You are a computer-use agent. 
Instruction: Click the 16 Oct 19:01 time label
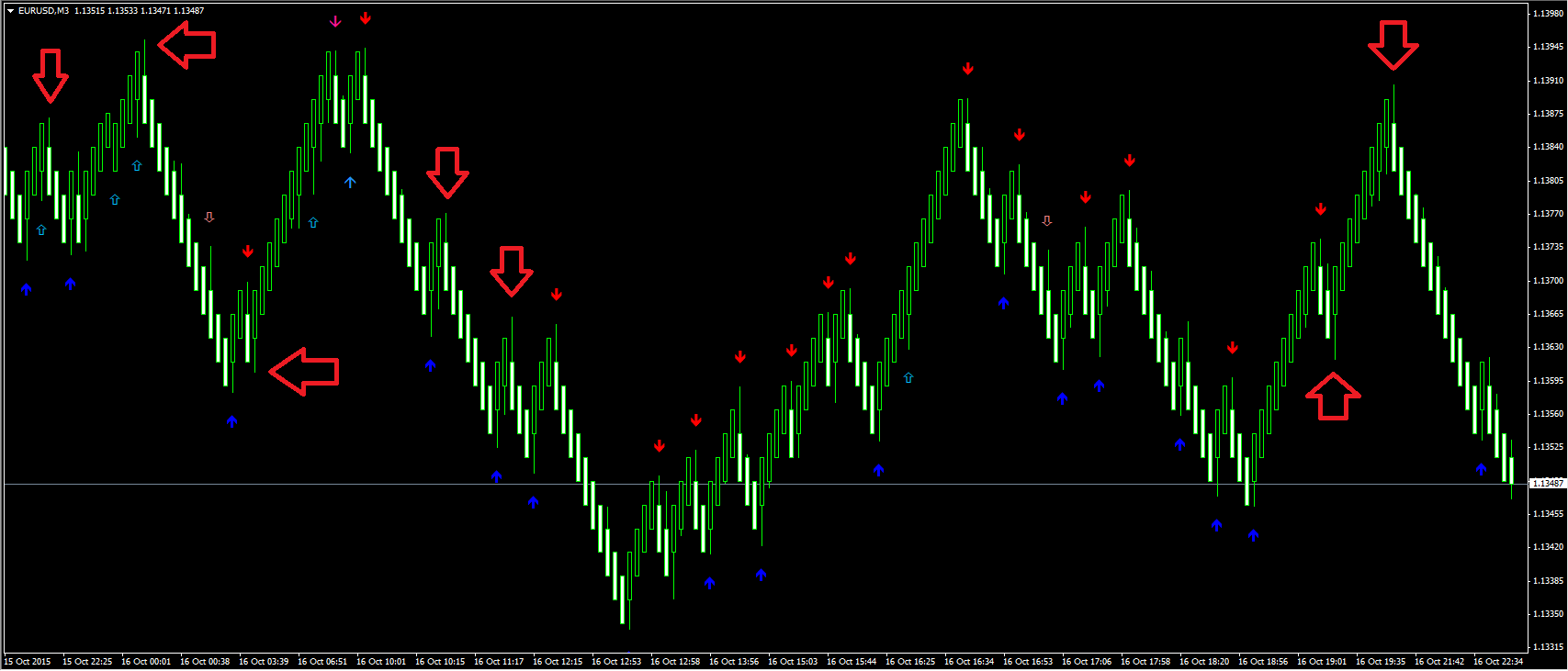coord(1322,662)
